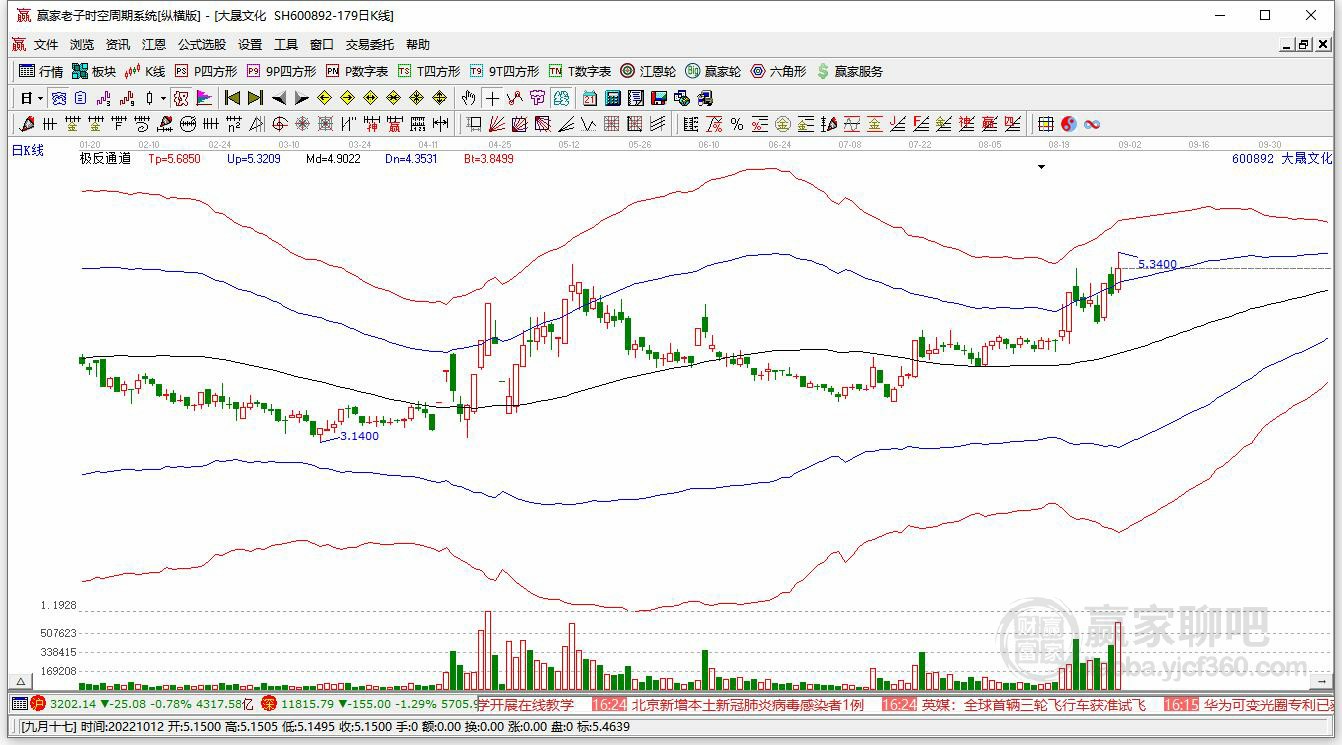Open the yin-yang icon tool

(1068, 124)
